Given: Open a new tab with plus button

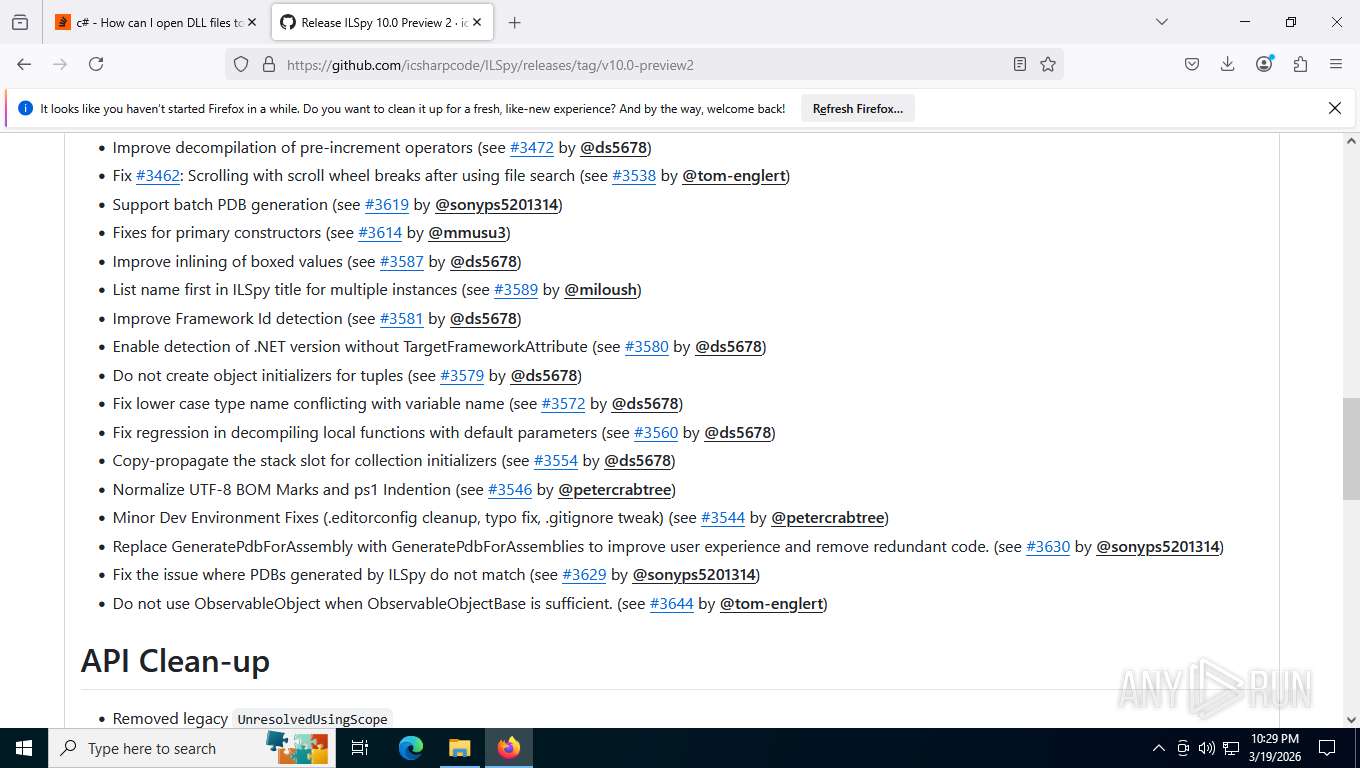Looking at the screenshot, I should pyautogui.click(x=514, y=22).
